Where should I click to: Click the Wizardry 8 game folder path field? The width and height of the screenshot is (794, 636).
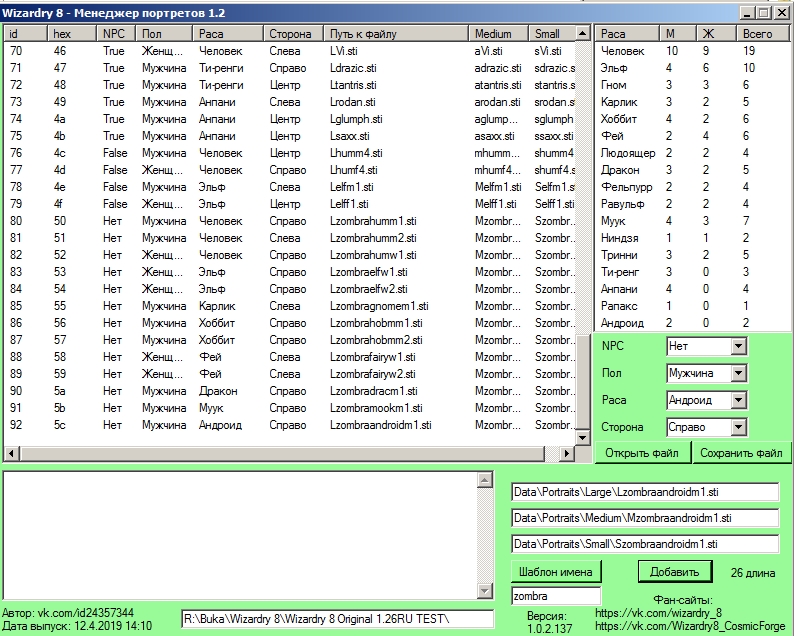pyautogui.click(x=336, y=619)
